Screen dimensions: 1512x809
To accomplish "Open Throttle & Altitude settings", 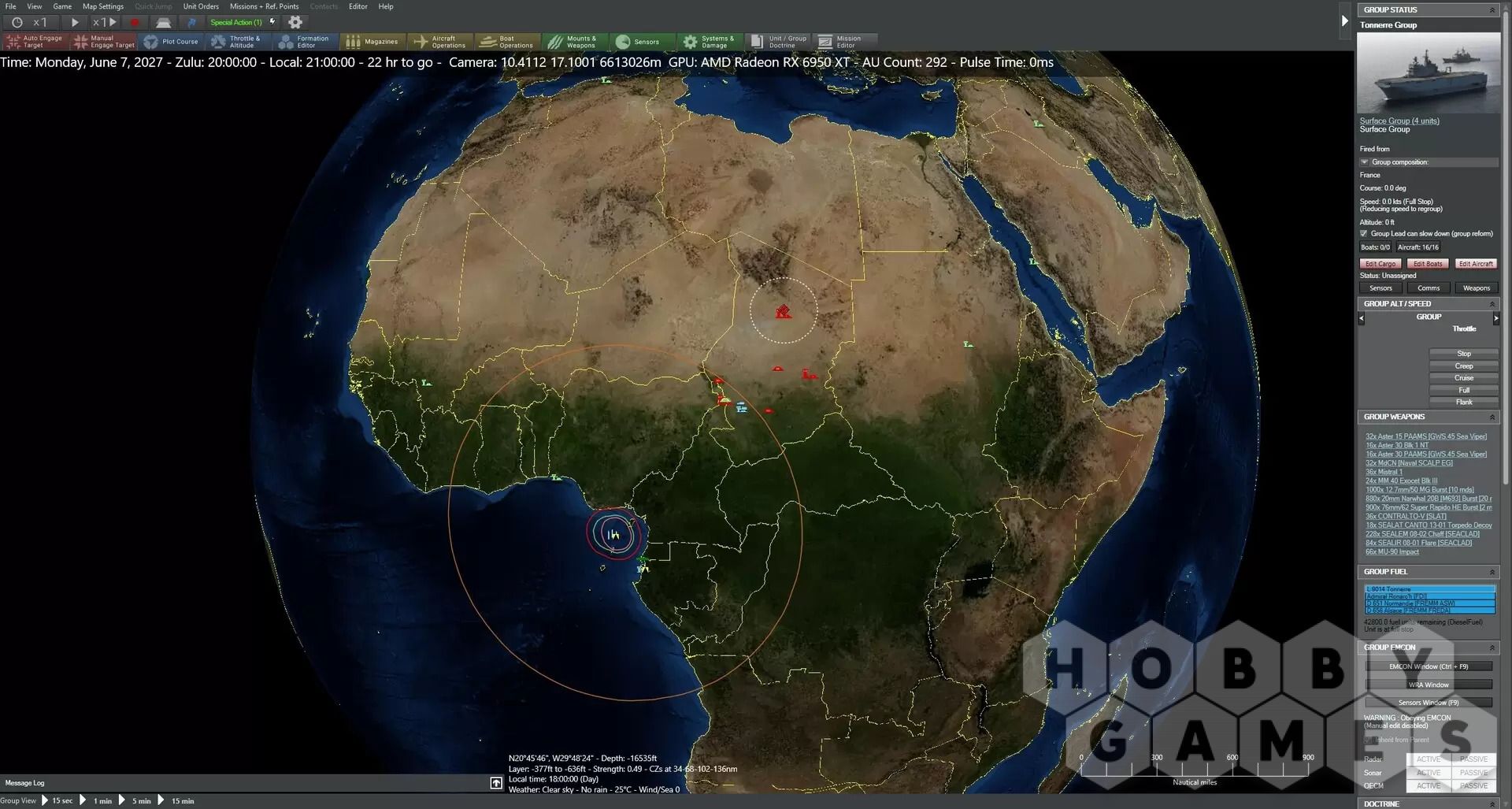I will click(238, 42).
